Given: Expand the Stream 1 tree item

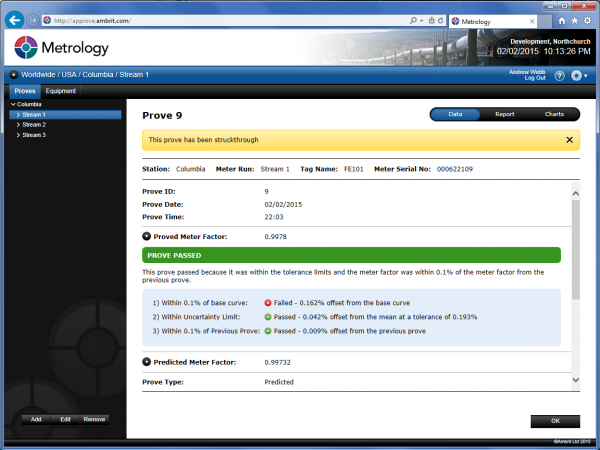Looking at the screenshot, I should pos(18,114).
